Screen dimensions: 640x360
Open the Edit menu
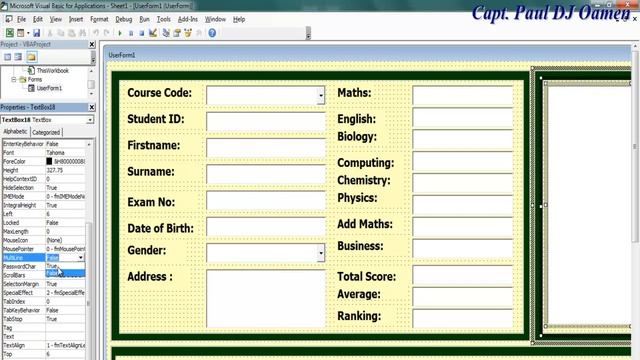[38, 19]
